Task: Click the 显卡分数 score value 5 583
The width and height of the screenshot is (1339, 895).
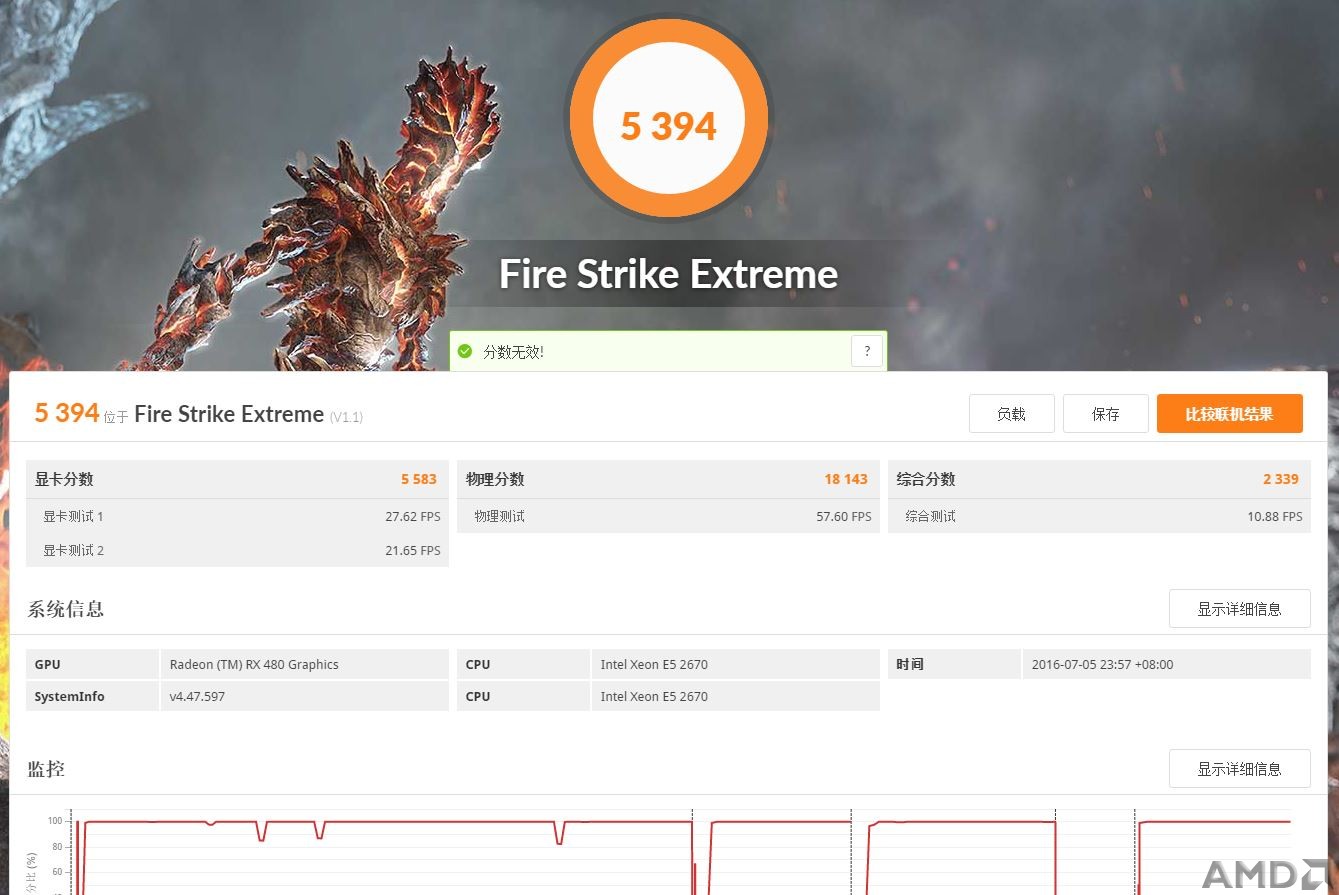Action: [x=419, y=479]
